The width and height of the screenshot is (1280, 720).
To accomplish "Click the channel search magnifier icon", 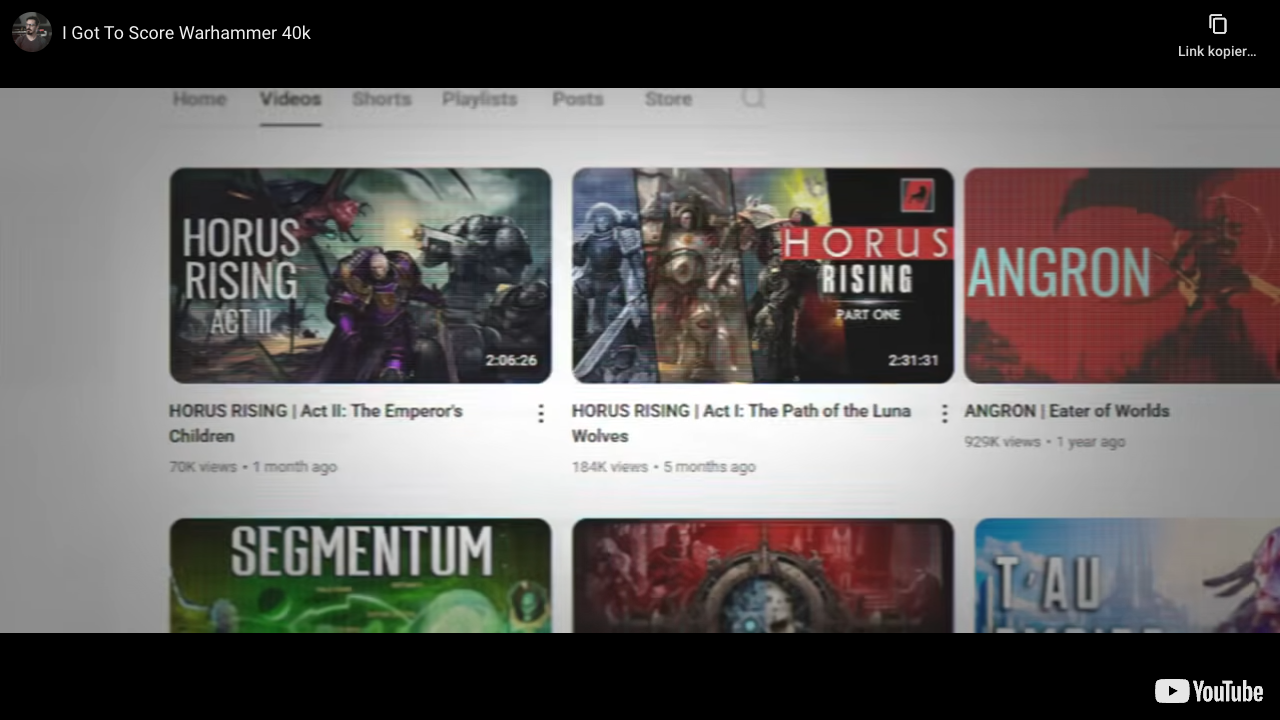I will (753, 99).
